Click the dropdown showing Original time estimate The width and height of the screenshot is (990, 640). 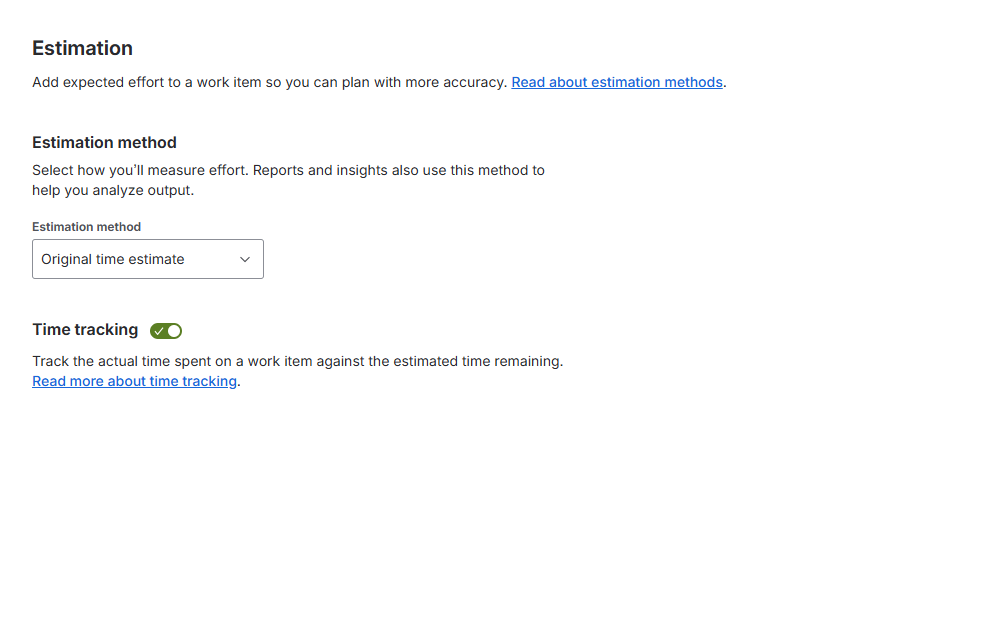point(148,258)
